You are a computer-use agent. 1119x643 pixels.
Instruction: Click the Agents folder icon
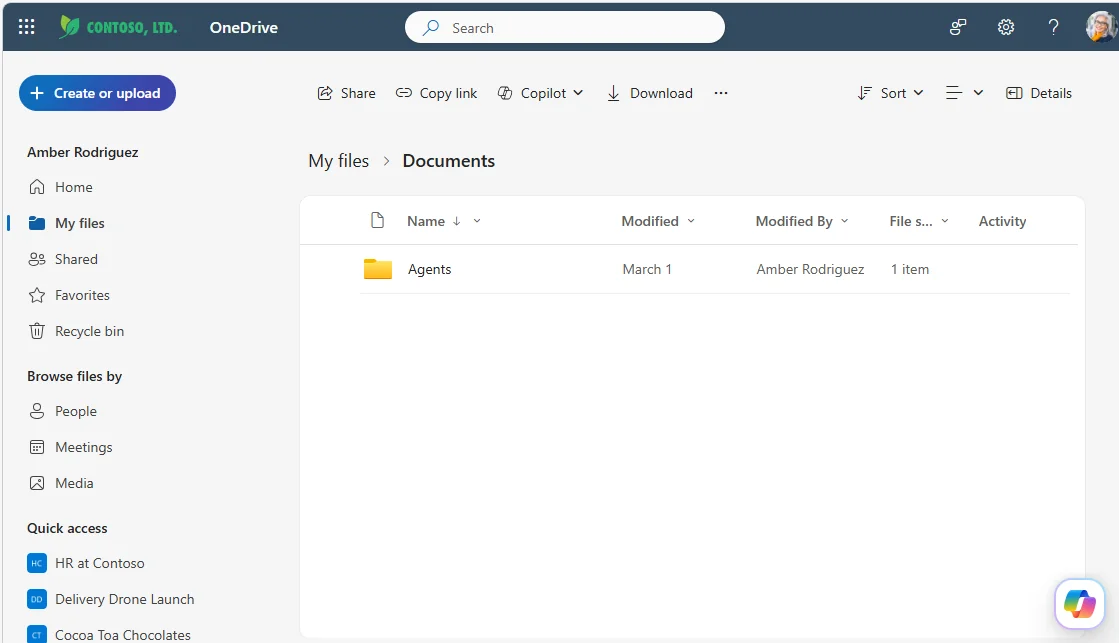tap(378, 269)
